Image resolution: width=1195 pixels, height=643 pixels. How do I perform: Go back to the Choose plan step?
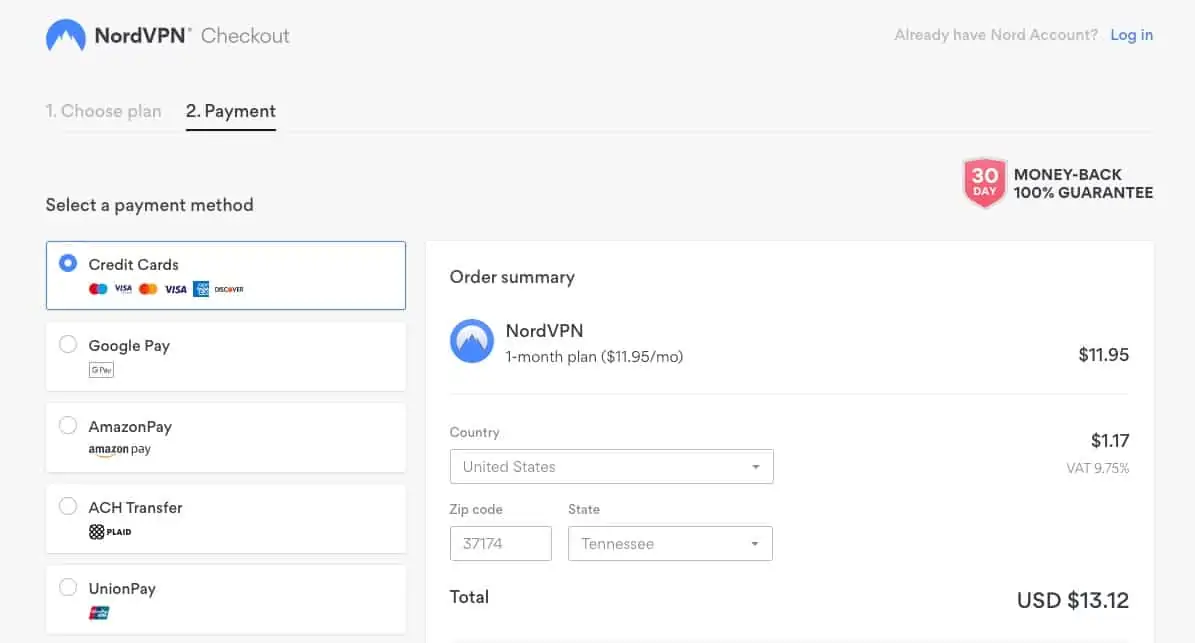click(103, 111)
